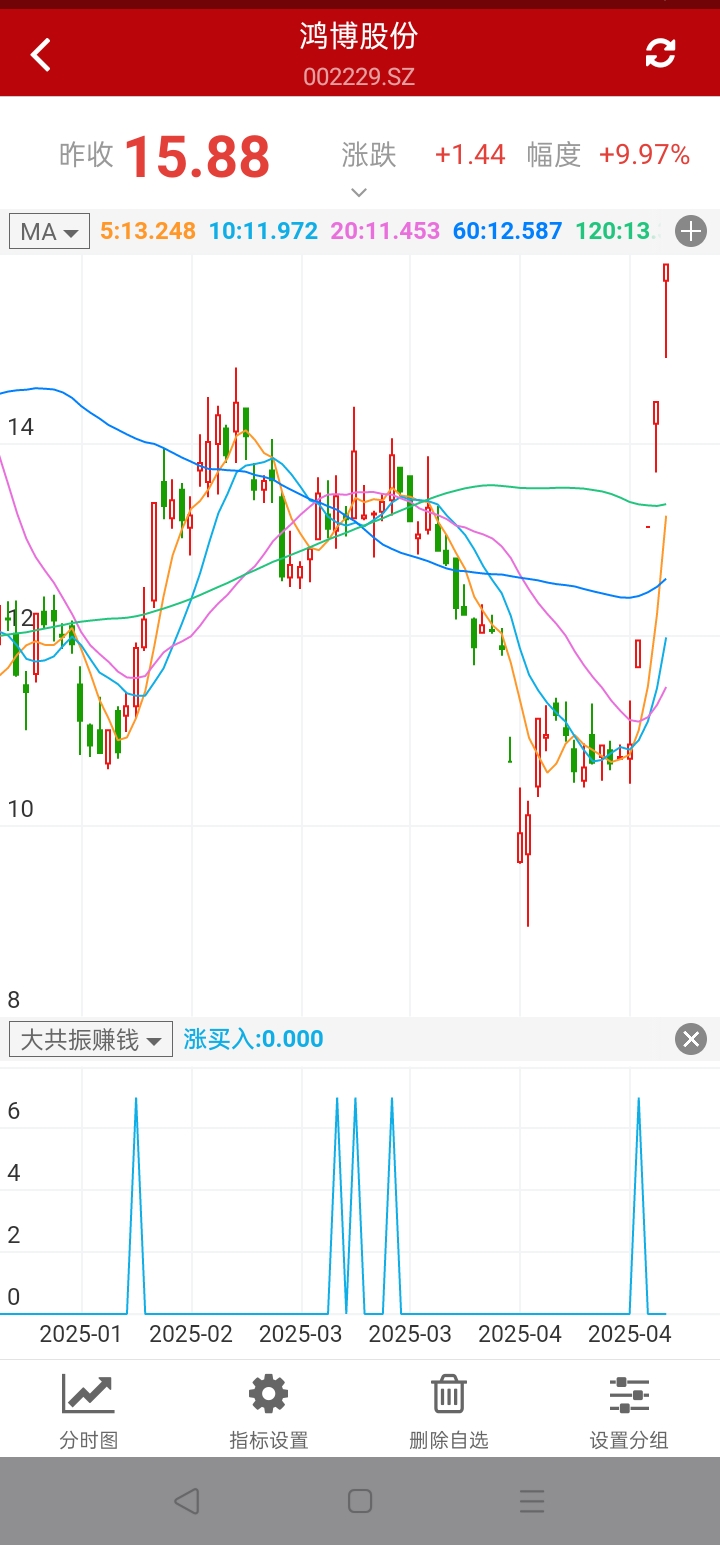Tap the 2025-01 date axis label
720x1545 pixels.
(81, 1334)
